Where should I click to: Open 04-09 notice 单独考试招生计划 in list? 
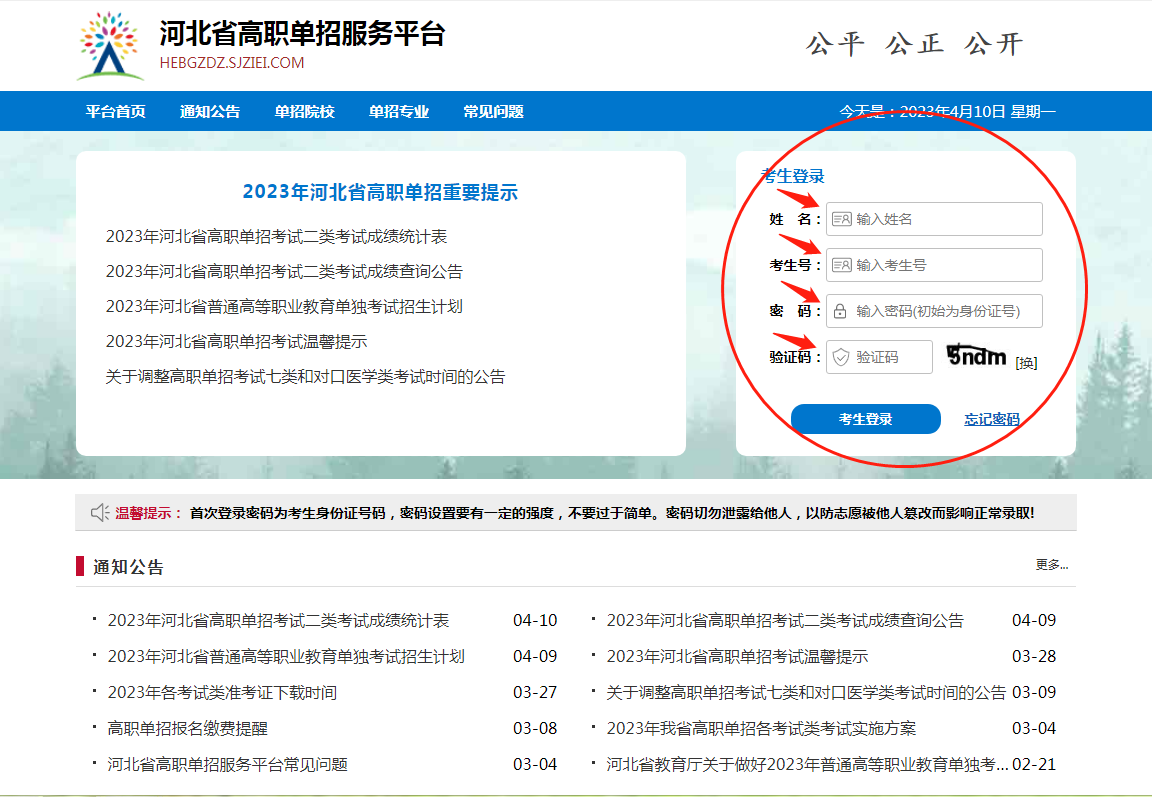[286, 657]
